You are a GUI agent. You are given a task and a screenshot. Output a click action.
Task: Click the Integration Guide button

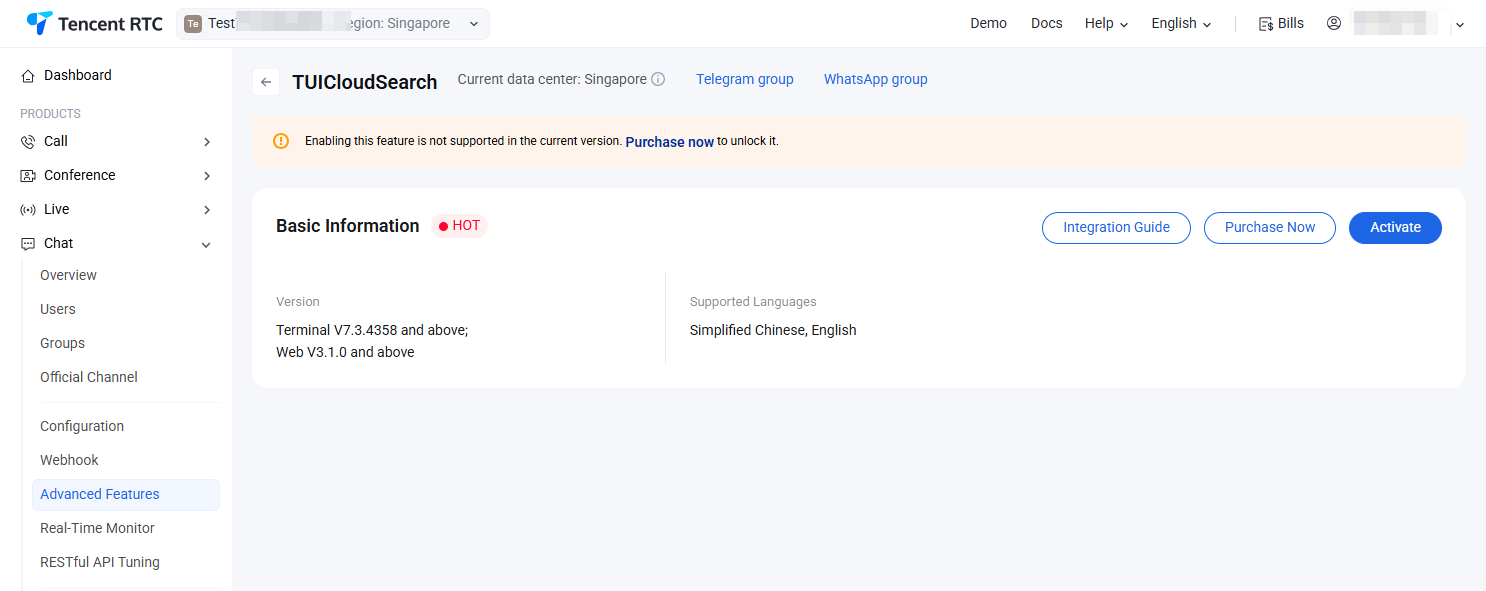coord(1116,227)
